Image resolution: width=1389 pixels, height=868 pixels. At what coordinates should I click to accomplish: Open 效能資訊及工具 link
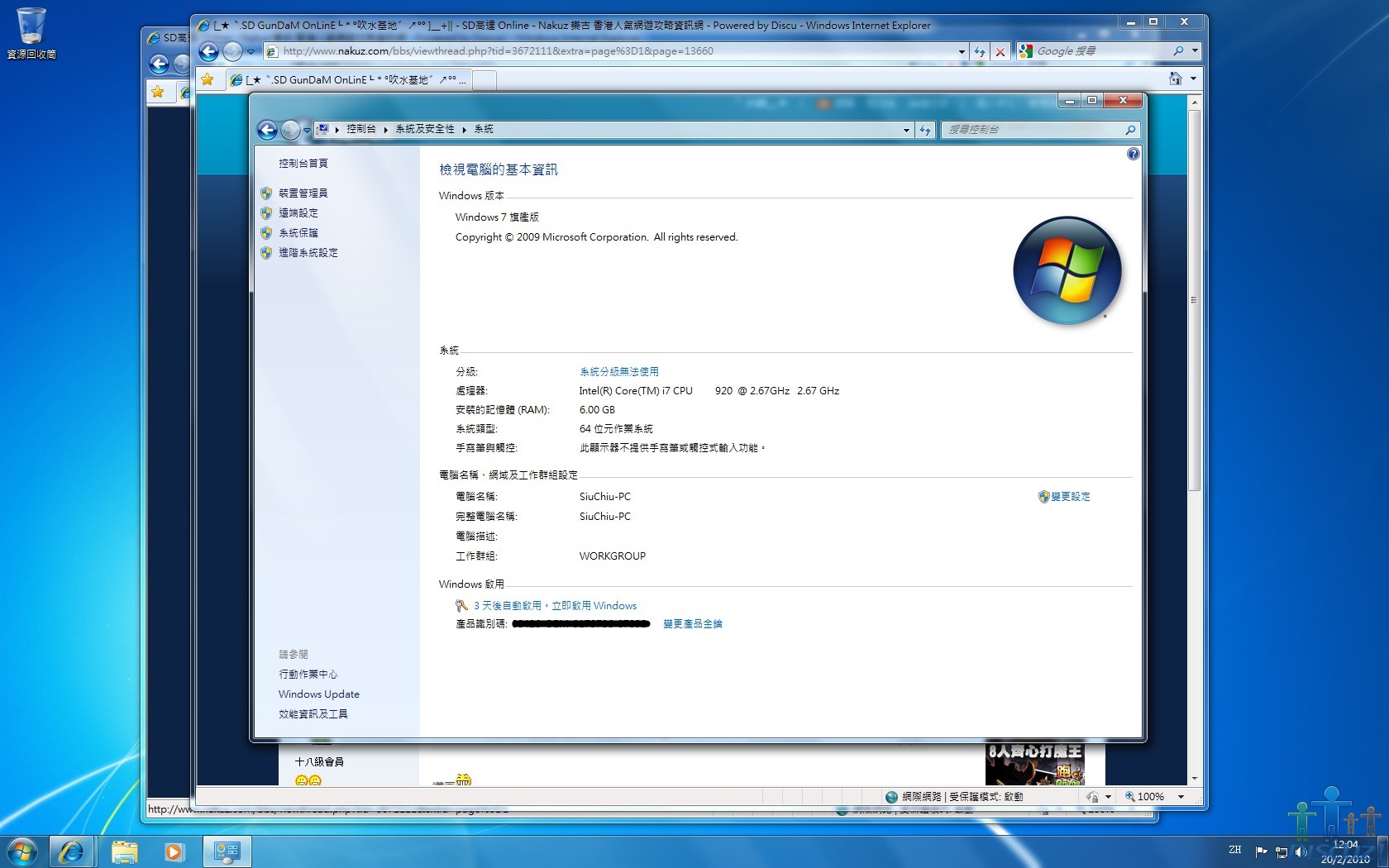pyautogui.click(x=313, y=714)
